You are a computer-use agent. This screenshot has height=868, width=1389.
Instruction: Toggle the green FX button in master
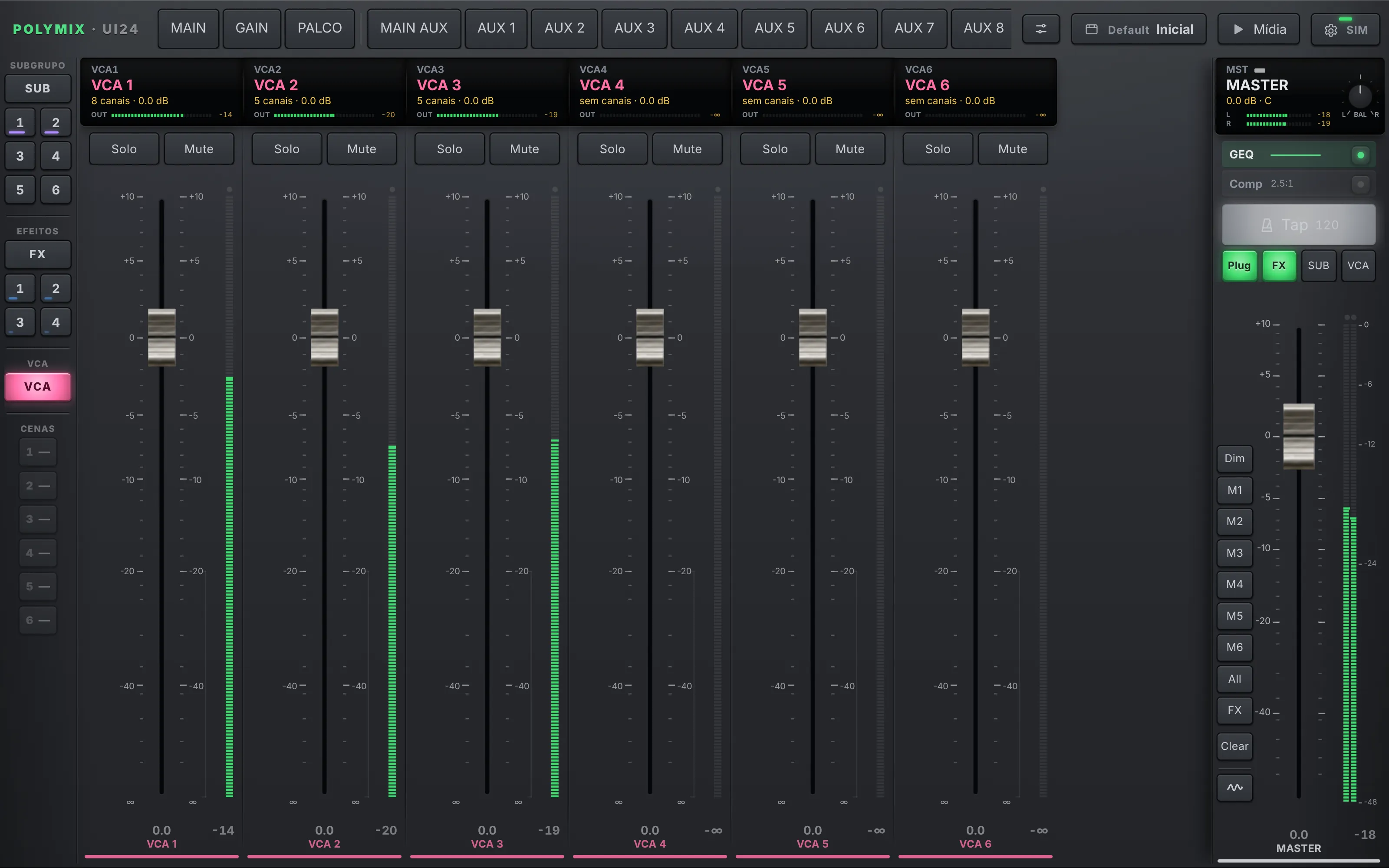[1279, 265]
